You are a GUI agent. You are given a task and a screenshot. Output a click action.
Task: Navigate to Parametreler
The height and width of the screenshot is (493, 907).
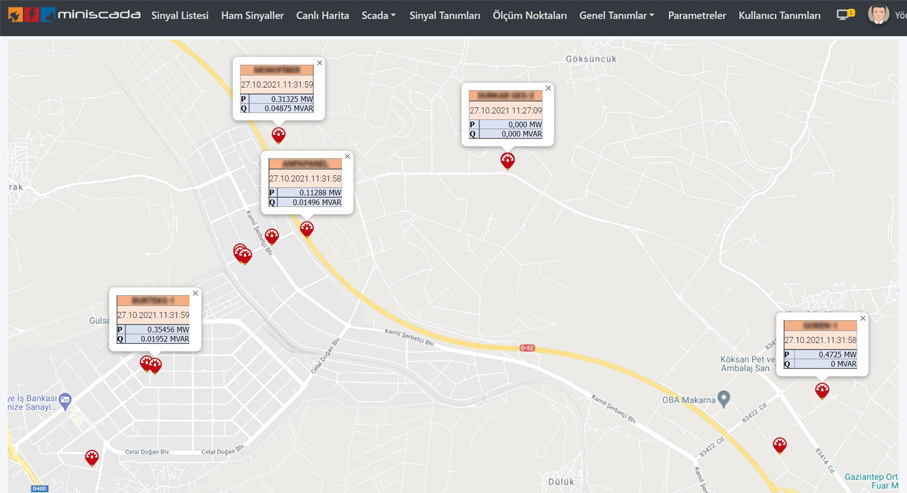pos(696,16)
